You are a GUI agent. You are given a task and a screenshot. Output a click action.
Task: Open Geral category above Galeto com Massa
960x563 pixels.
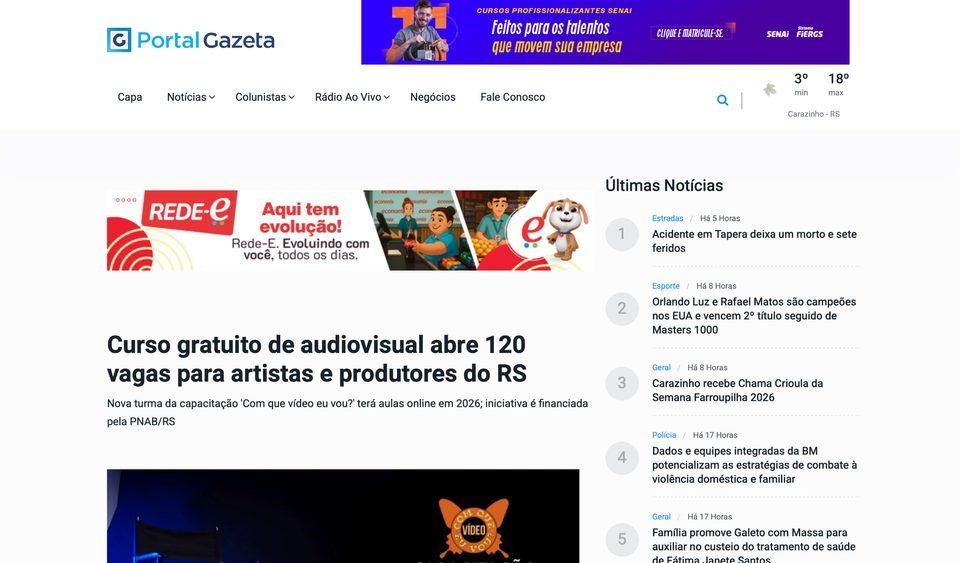click(661, 517)
